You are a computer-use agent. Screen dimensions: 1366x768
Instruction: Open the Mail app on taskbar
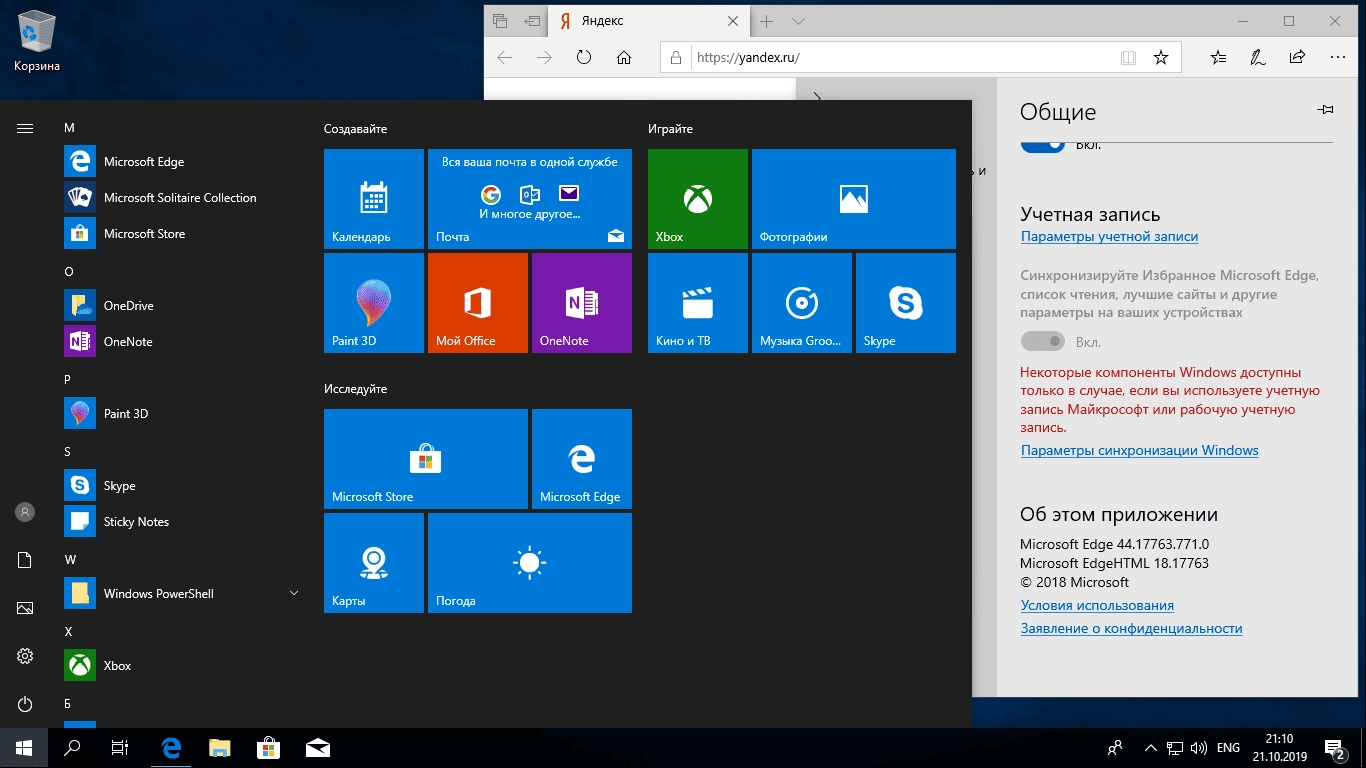pos(318,748)
